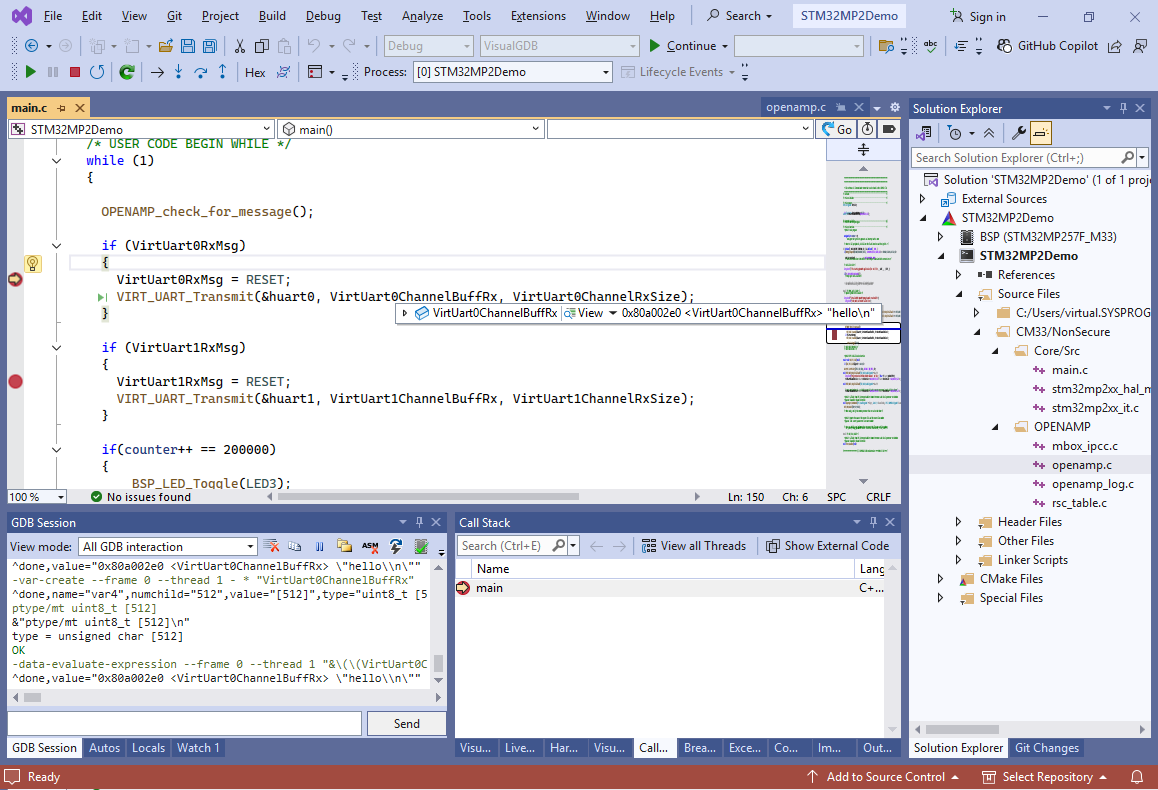Click the Find in Files icon
Screen dimensions: 1158x790
(886, 46)
